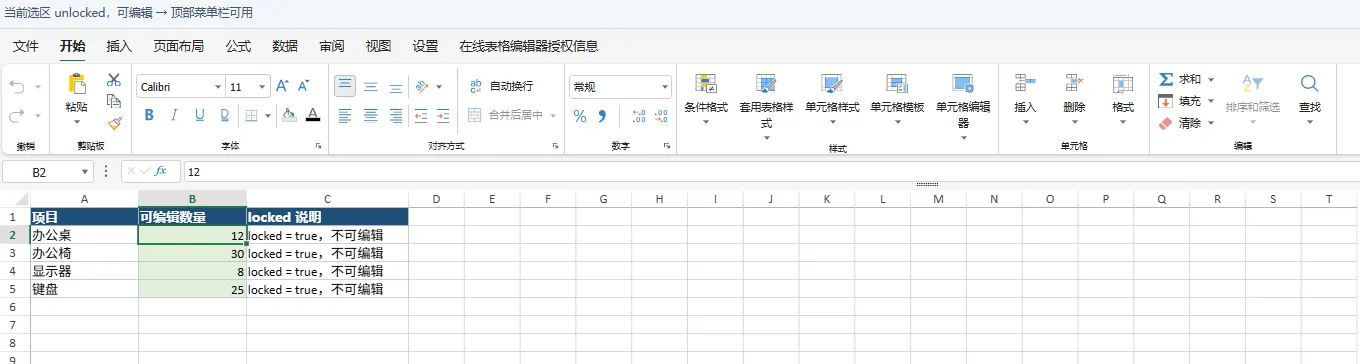1360x364 pixels.
Task: Click the fx insert function icon
Action: click(x=161, y=171)
